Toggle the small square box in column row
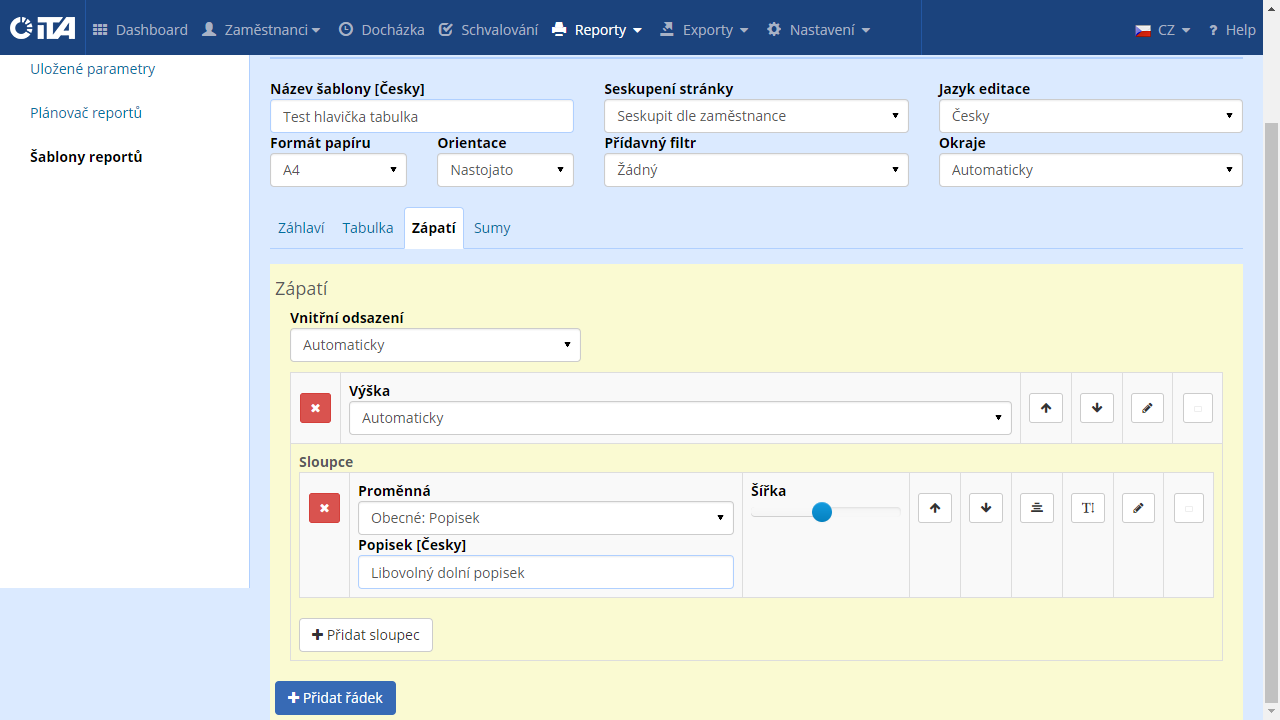This screenshot has height=720, width=1280. click(1188, 508)
